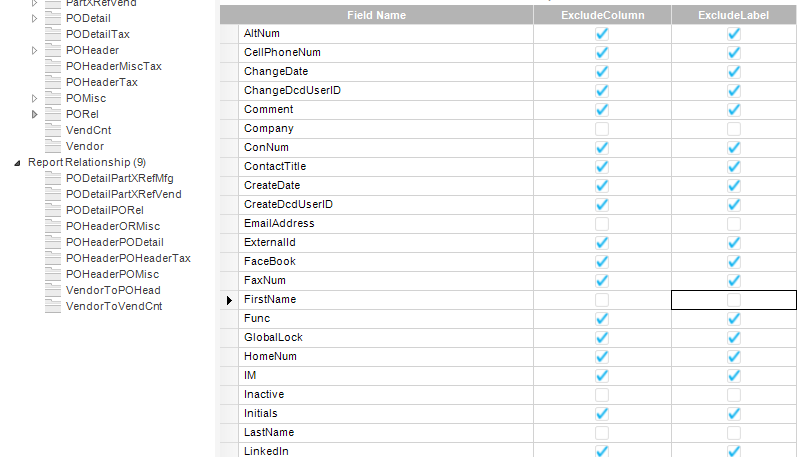Expand the PORel tree node
Screen dimensions: 806x457
tap(35, 114)
